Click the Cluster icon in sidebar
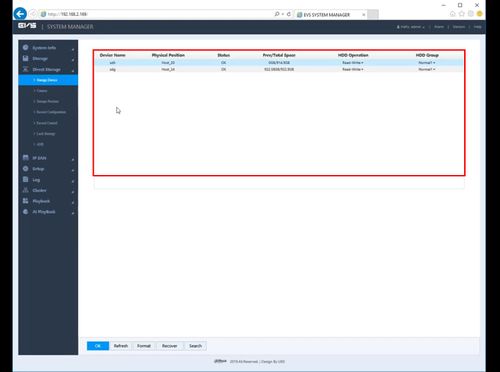The height and width of the screenshot is (372, 500). pos(26,190)
